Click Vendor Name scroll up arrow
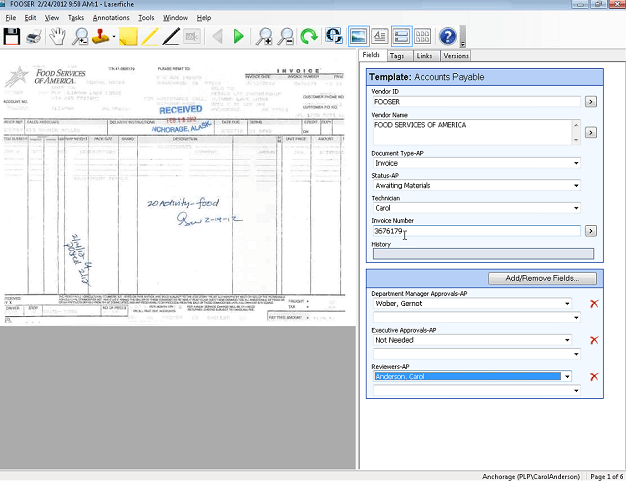The height and width of the screenshot is (481, 626). click(576, 125)
